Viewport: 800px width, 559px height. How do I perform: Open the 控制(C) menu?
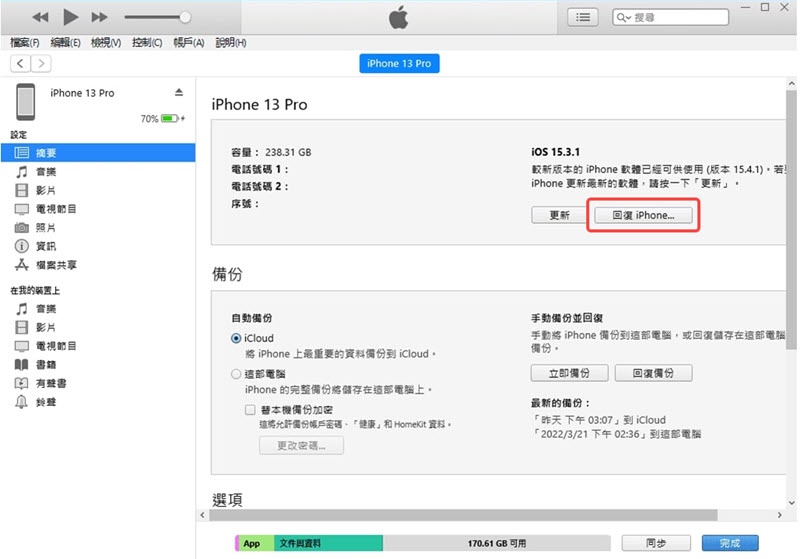[x=147, y=43]
